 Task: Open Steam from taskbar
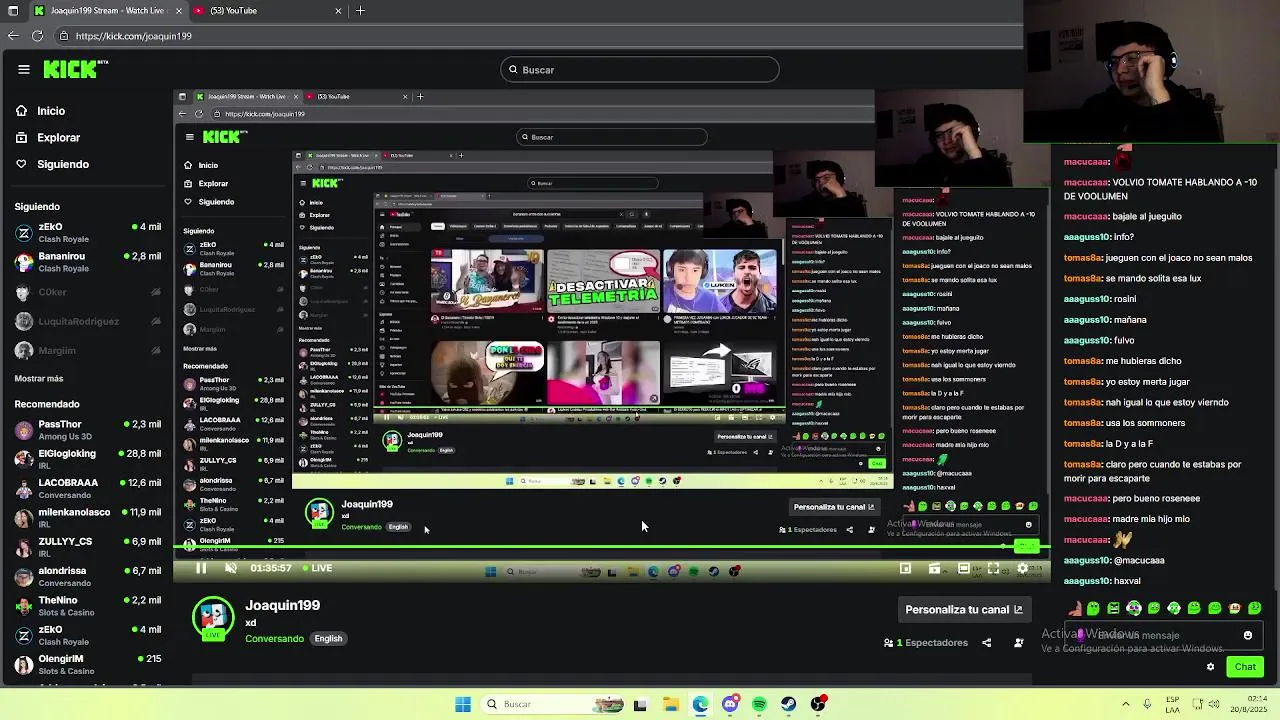[x=789, y=704]
